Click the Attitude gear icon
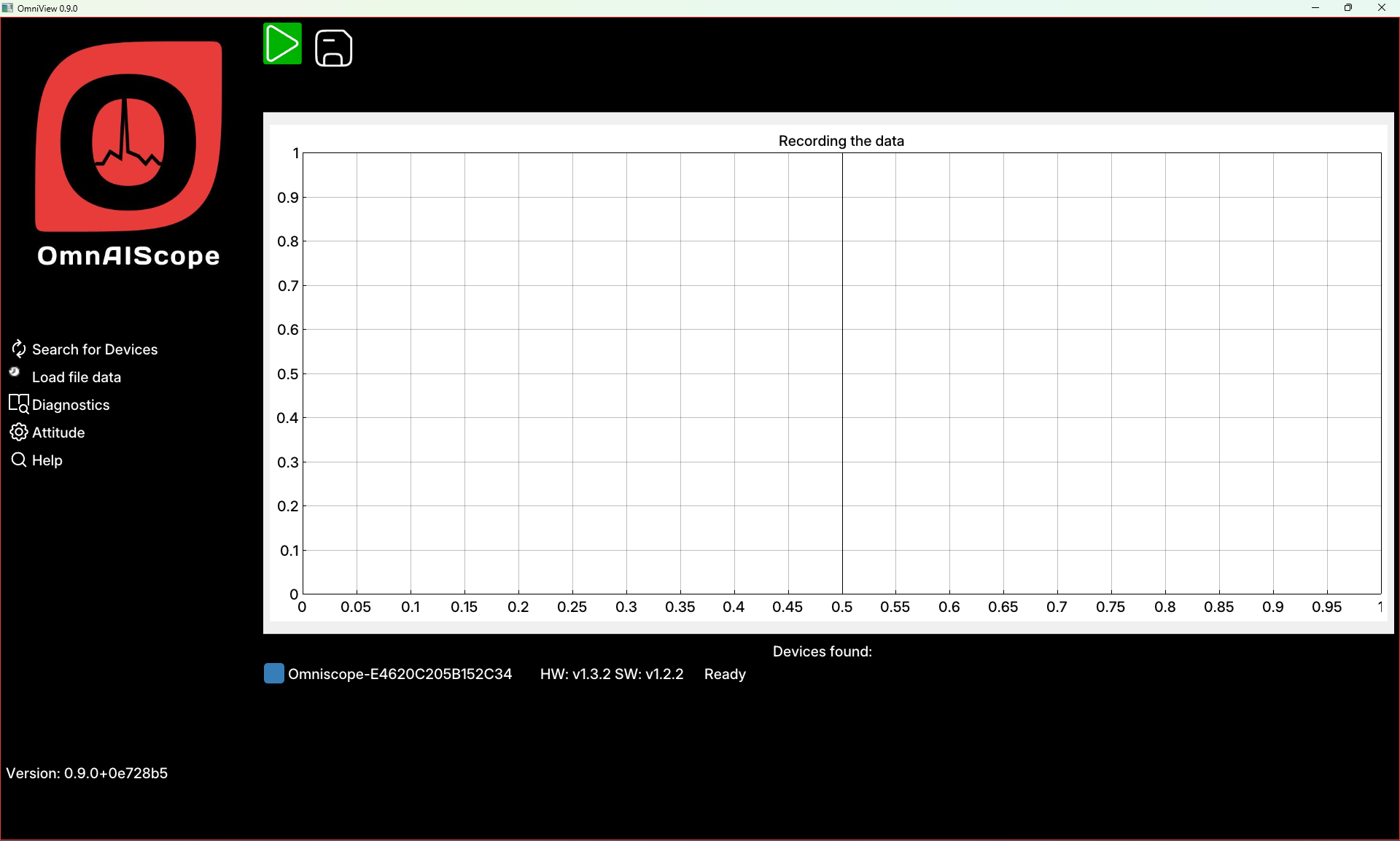1400x841 pixels. pos(18,433)
